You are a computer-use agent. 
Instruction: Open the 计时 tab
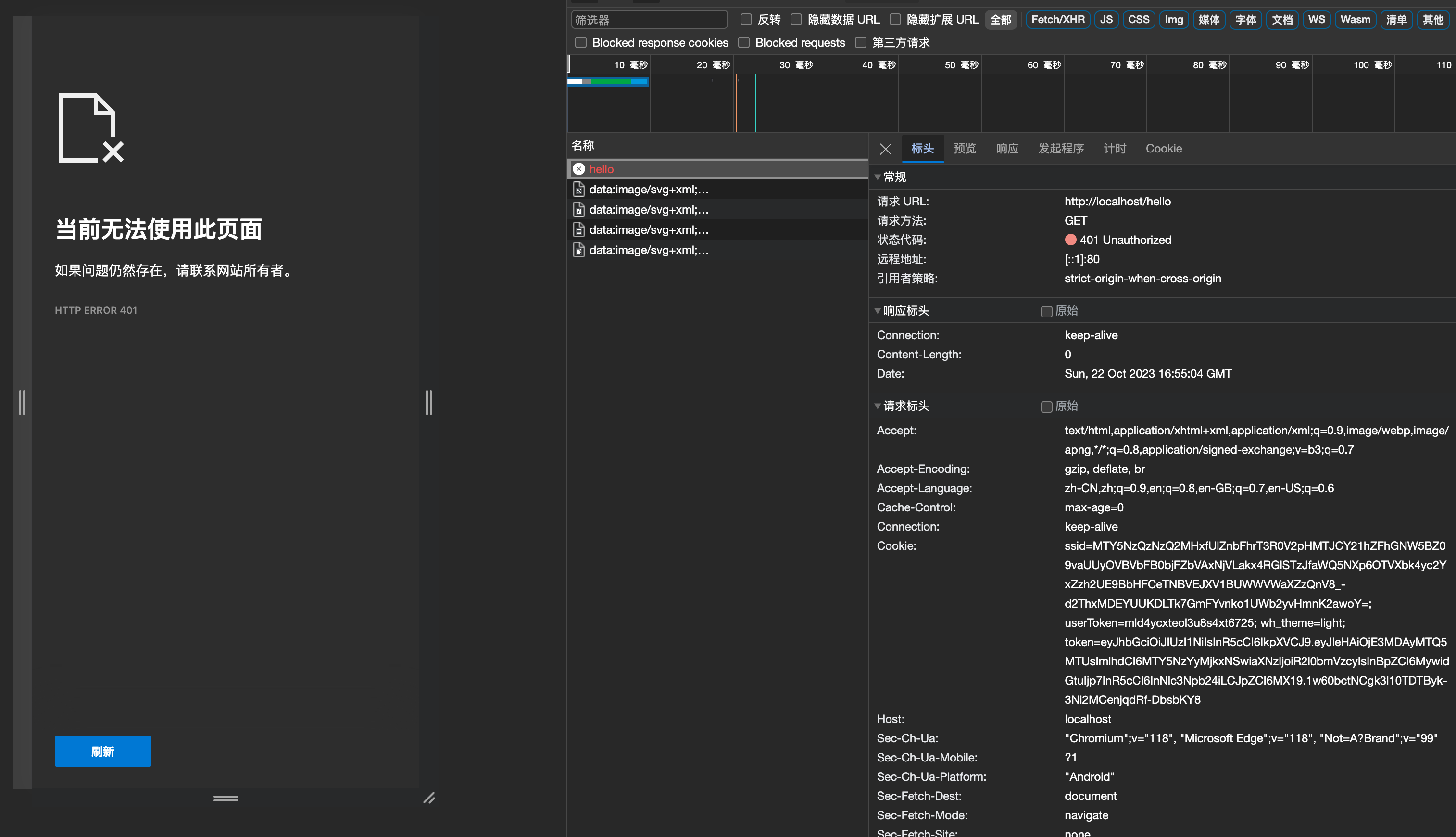[1115, 149]
